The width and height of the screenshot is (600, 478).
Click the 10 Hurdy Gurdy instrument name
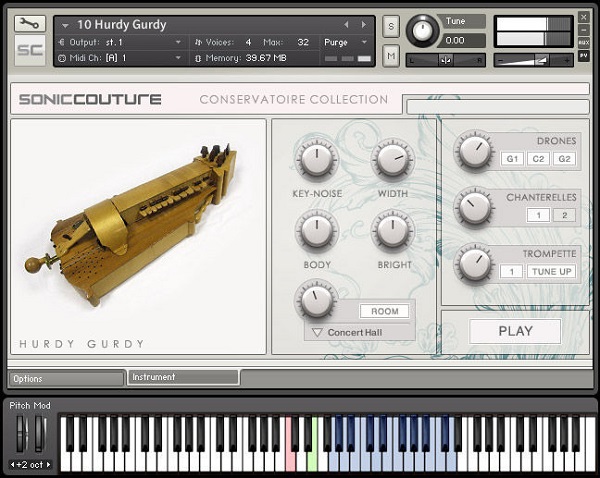pyautogui.click(x=122, y=25)
